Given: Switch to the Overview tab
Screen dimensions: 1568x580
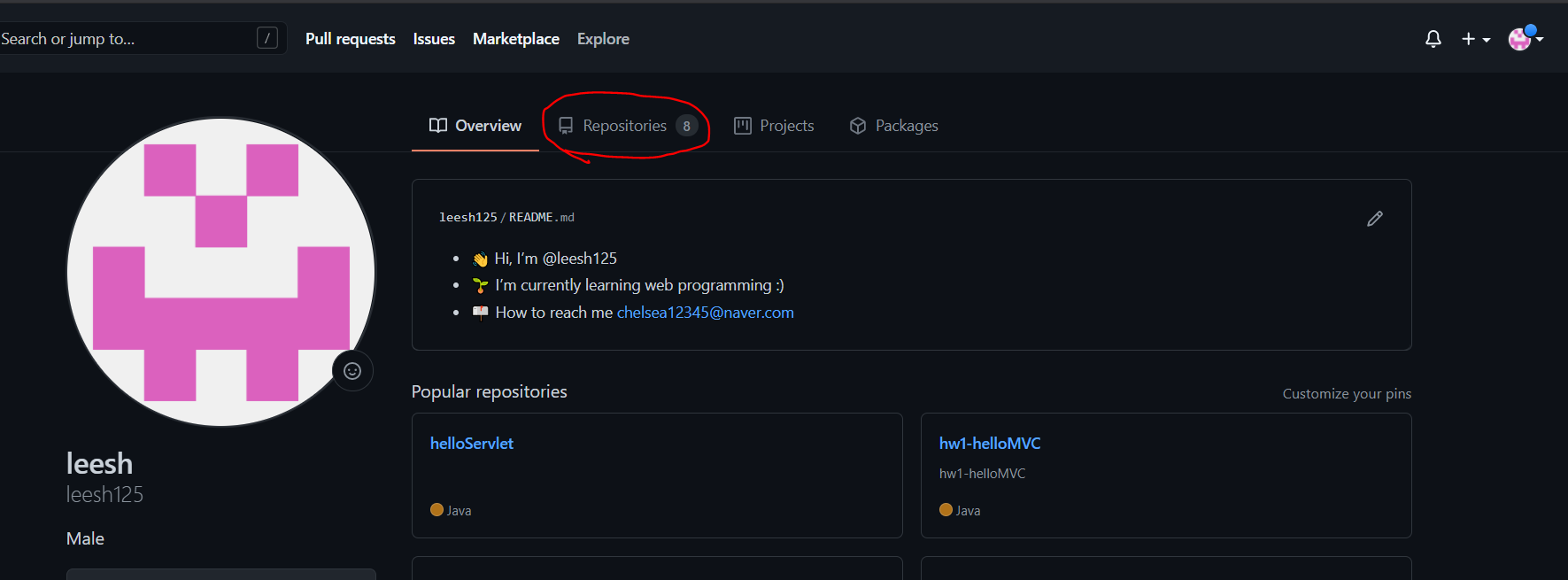Looking at the screenshot, I should tap(475, 126).
